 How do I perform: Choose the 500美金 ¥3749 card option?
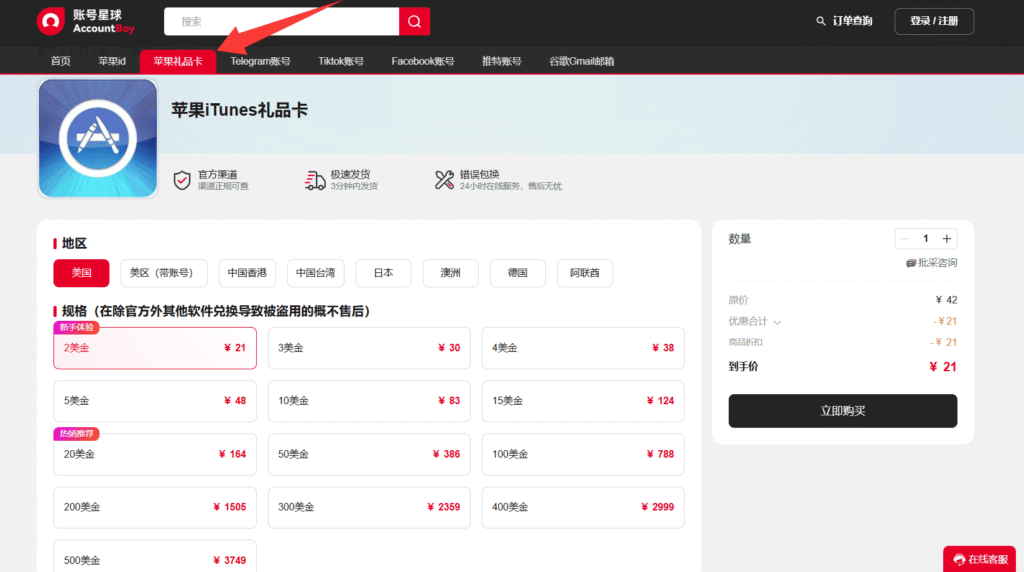[x=155, y=558]
